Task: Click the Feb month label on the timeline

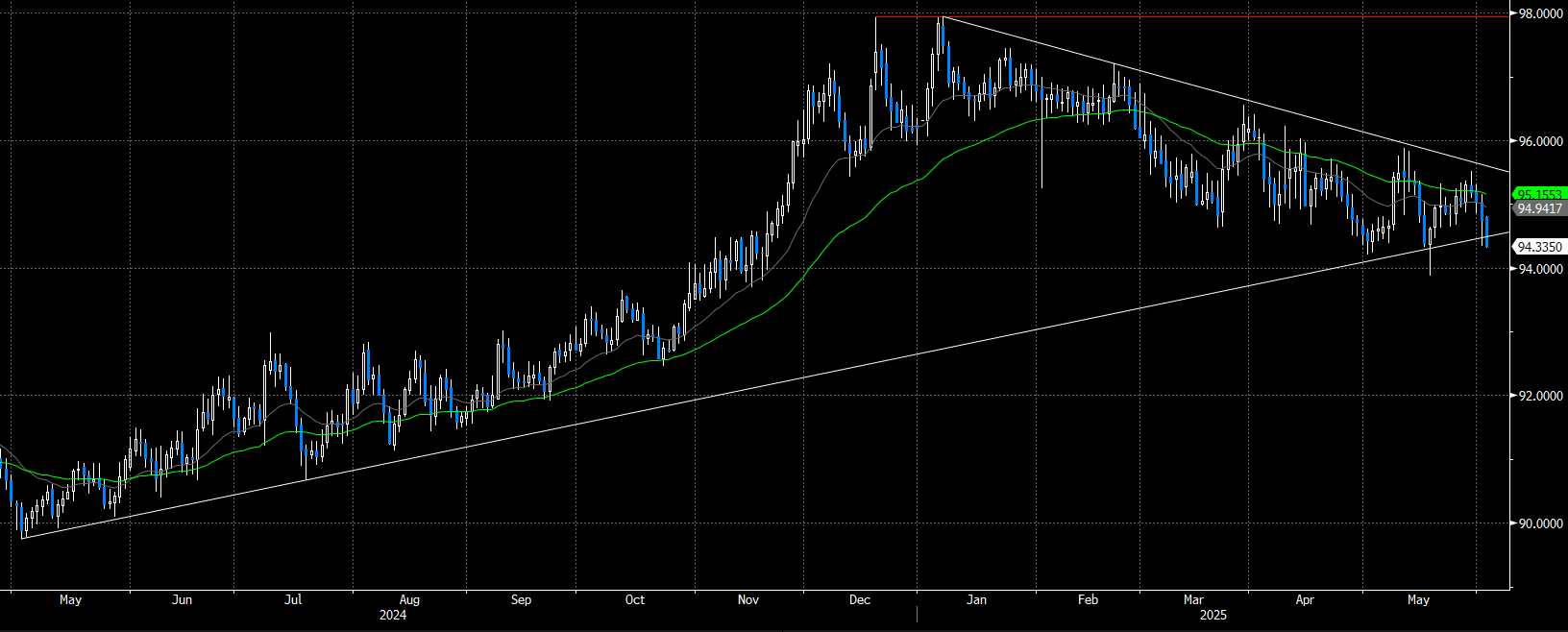Action: [x=1088, y=599]
